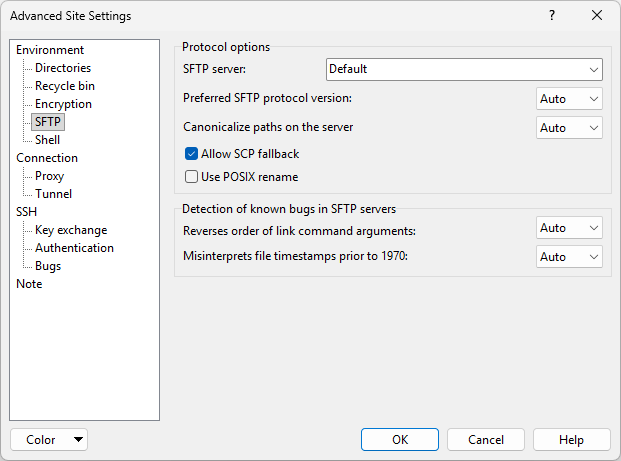
Task: Open the Tunnel settings page
Action: 53,194
